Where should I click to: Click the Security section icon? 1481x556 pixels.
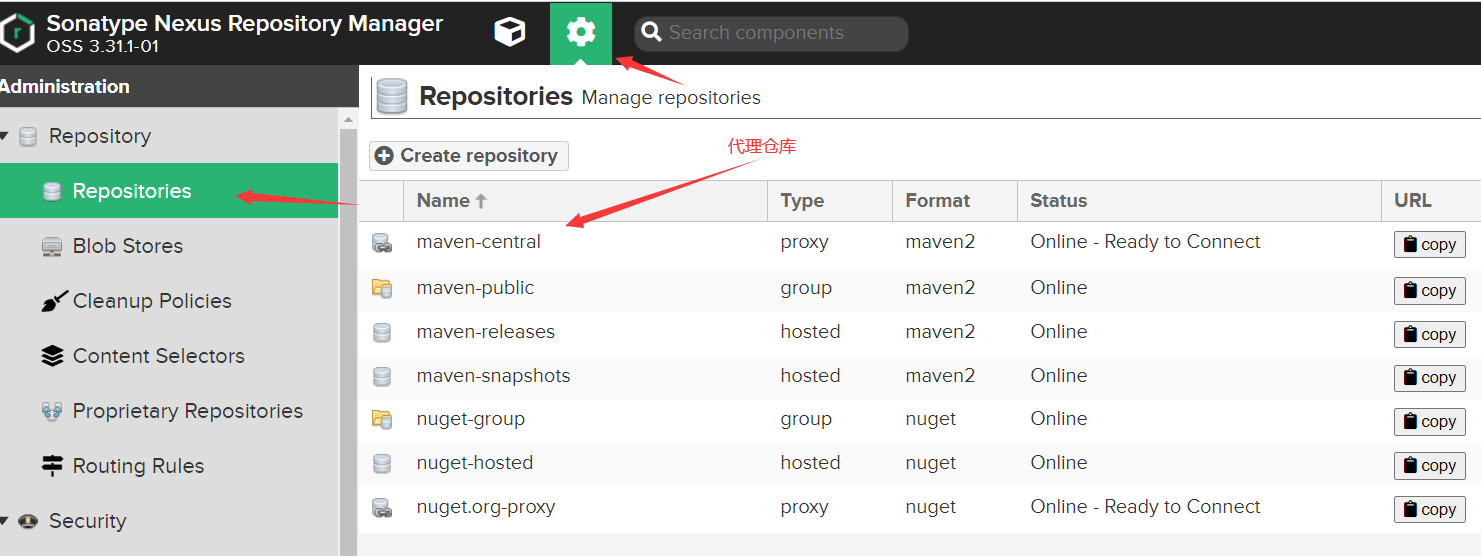click(28, 522)
